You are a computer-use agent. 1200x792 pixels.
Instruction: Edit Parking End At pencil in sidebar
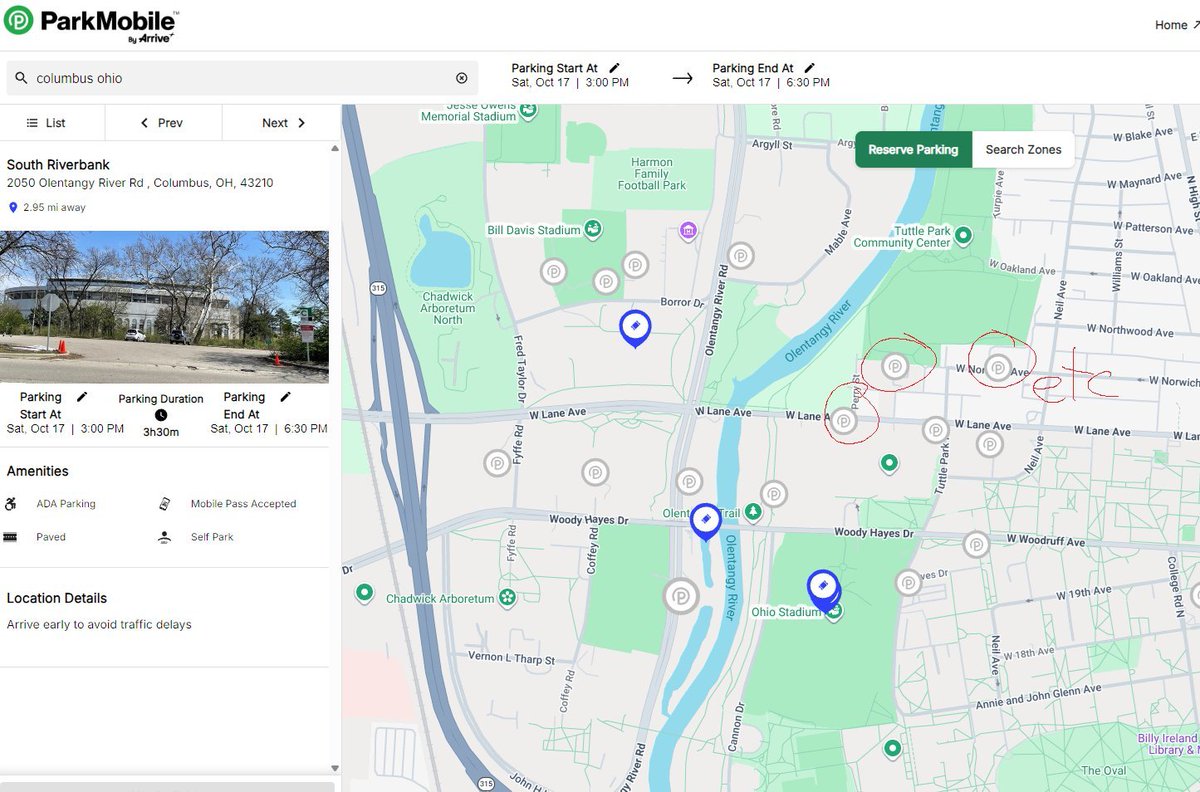pyautogui.click(x=285, y=397)
